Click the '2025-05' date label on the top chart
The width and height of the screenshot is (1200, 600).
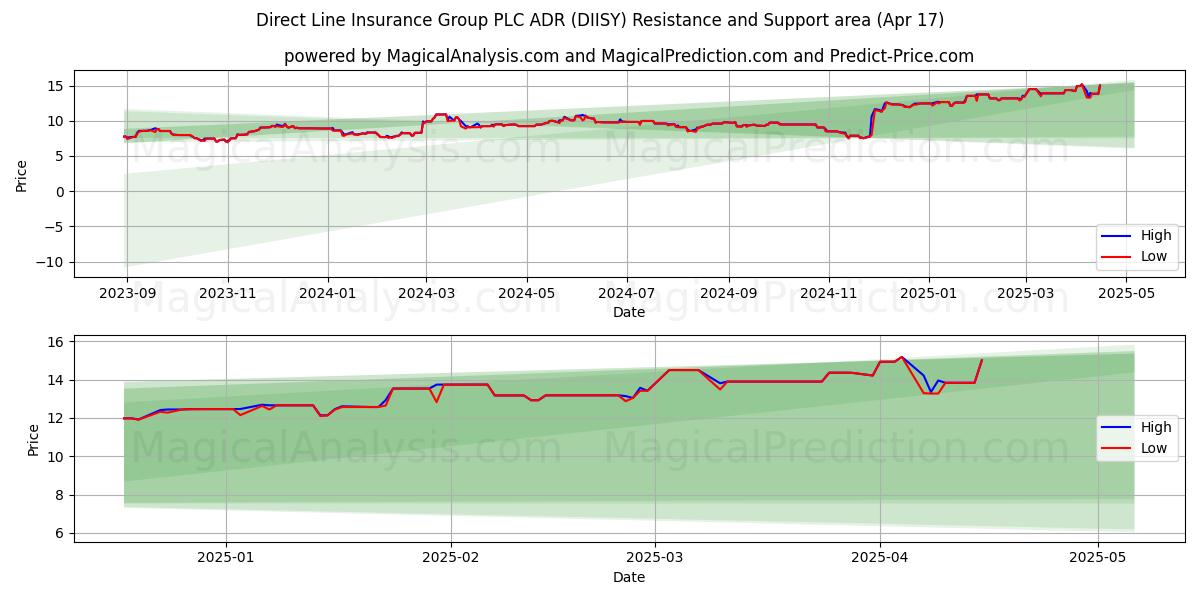pos(1126,296)
